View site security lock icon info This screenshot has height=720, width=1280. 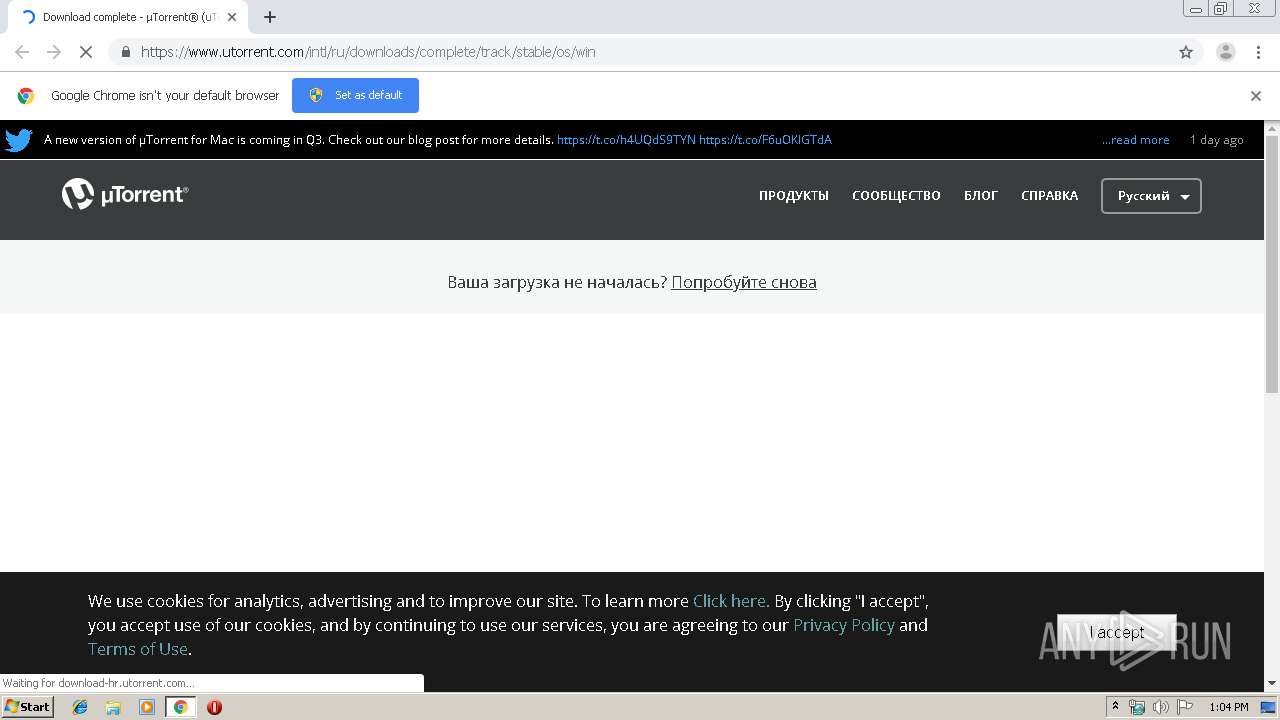[125, 52]
